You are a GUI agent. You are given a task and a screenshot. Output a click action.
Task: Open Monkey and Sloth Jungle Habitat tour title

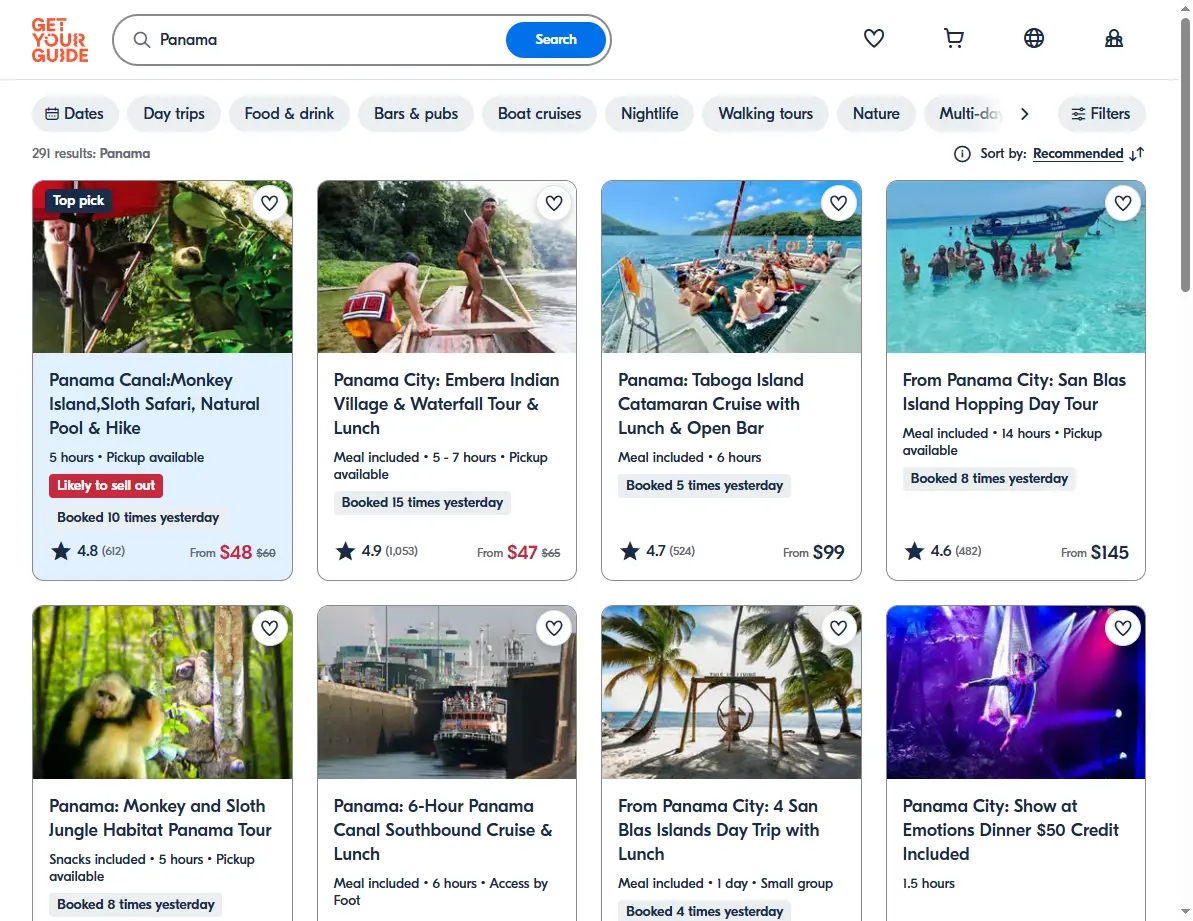point(161,818)
